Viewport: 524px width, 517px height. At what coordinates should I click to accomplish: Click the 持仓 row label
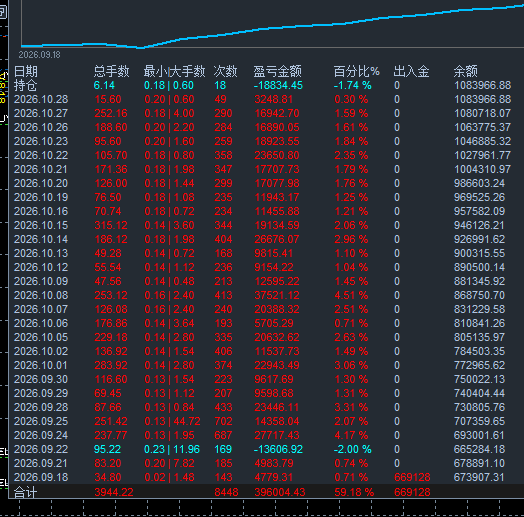pyautogui.click(x=25, y=86)
